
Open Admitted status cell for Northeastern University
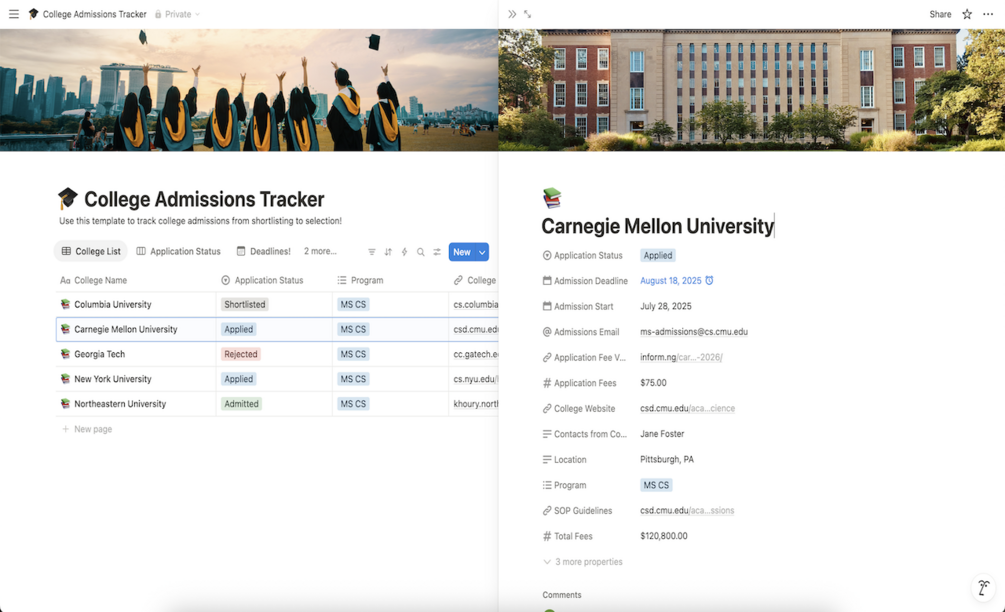[x=241, y=404]
